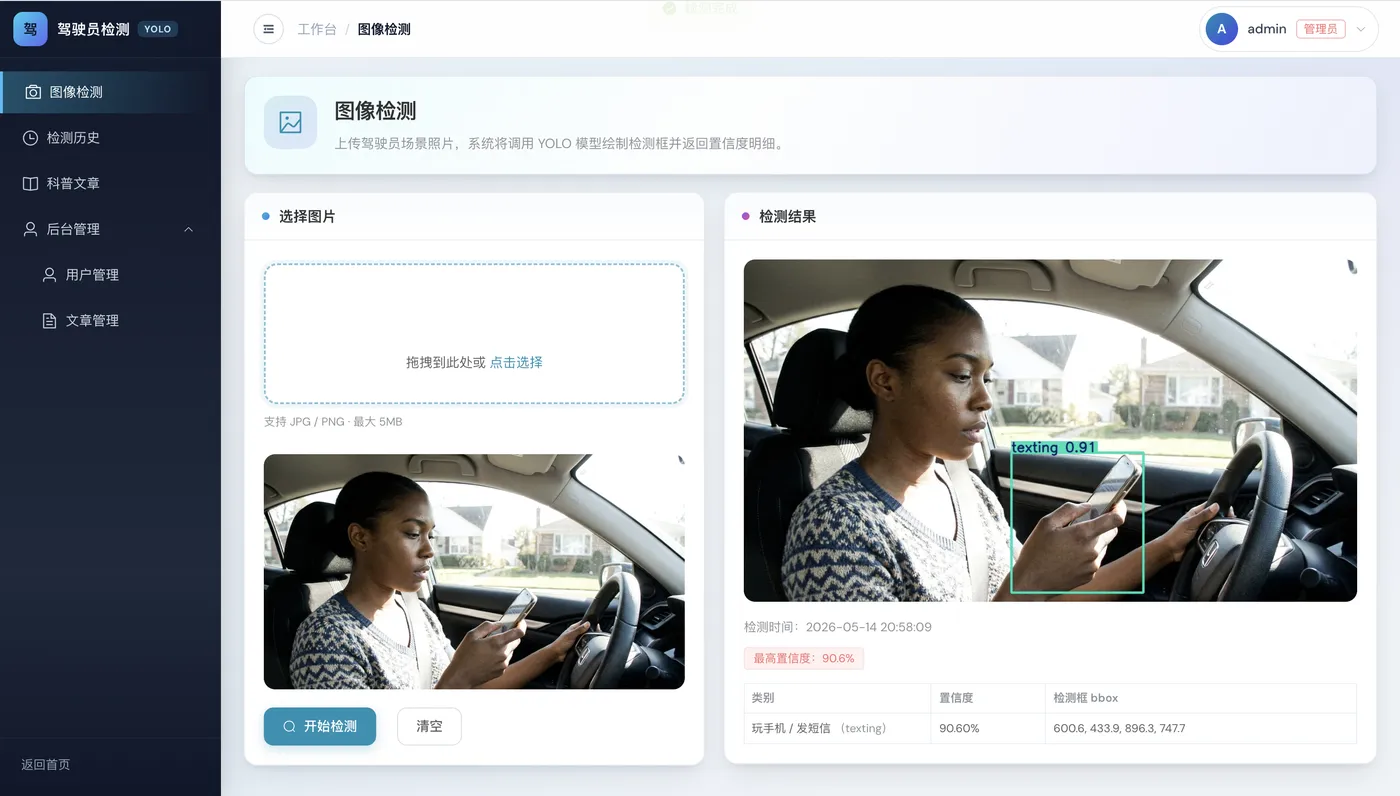Clear the selection with the 清空 button

429,726
